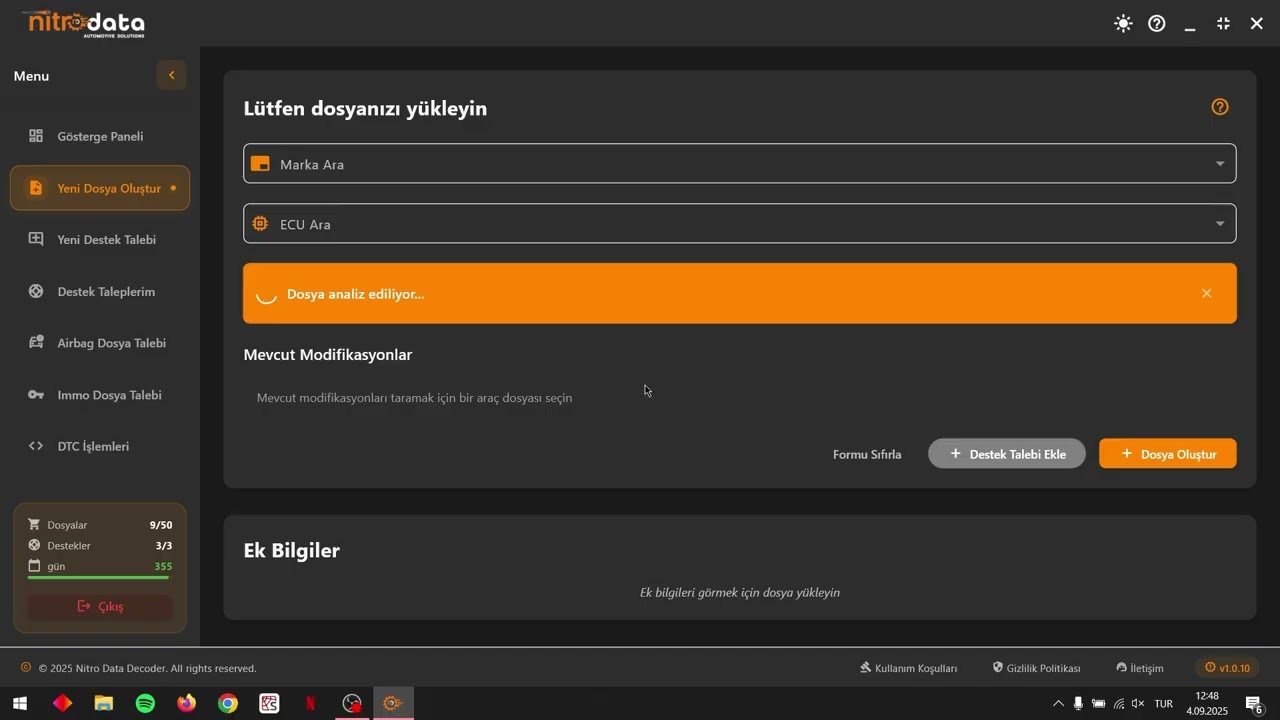The height and width of the screenshot is (720, 1280).
Task: Click the Yeni Destek Talebi icon
Action: pos(36,239)
